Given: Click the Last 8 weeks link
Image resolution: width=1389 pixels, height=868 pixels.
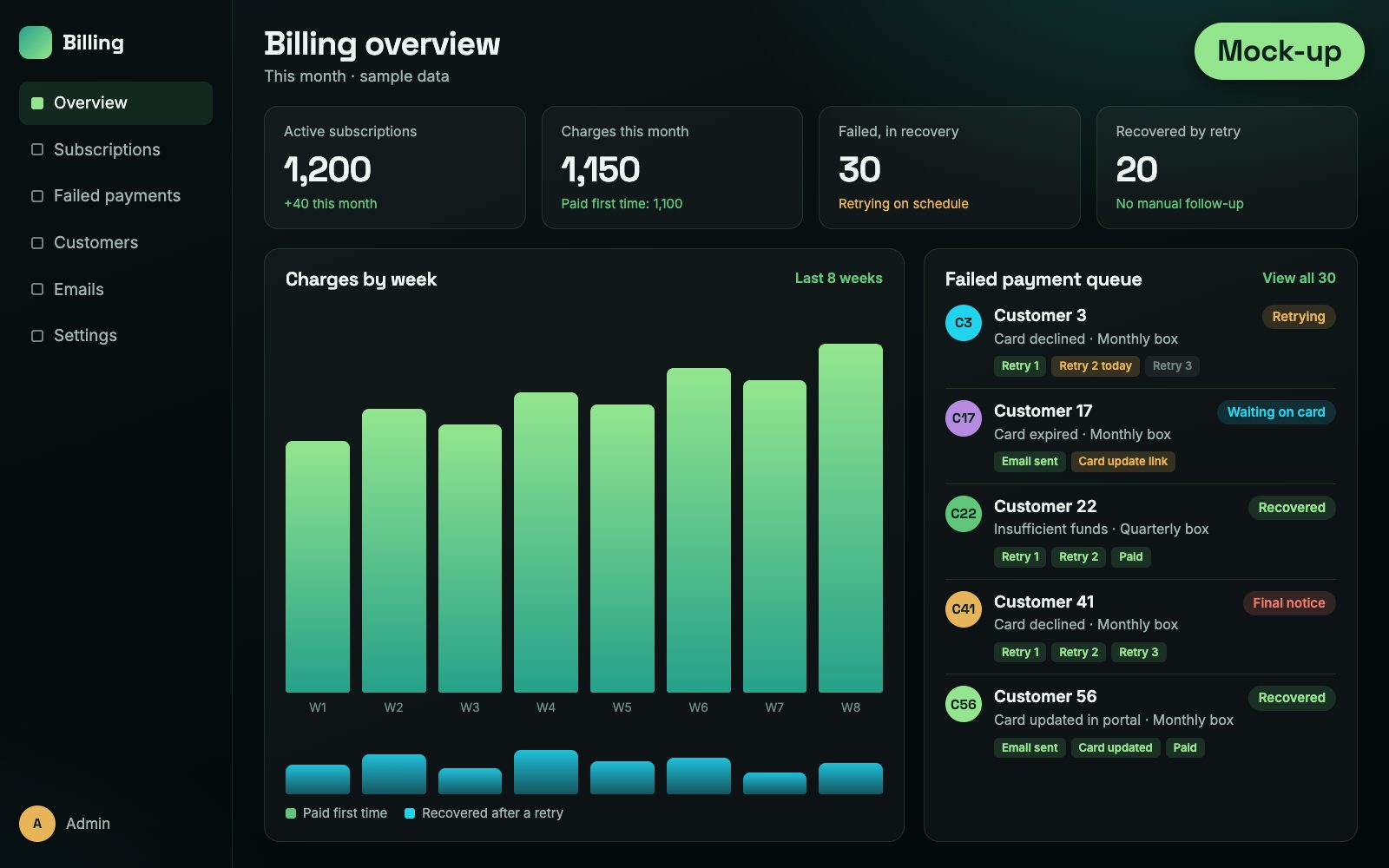Looking at the screenshot, I should pos(839,278).
